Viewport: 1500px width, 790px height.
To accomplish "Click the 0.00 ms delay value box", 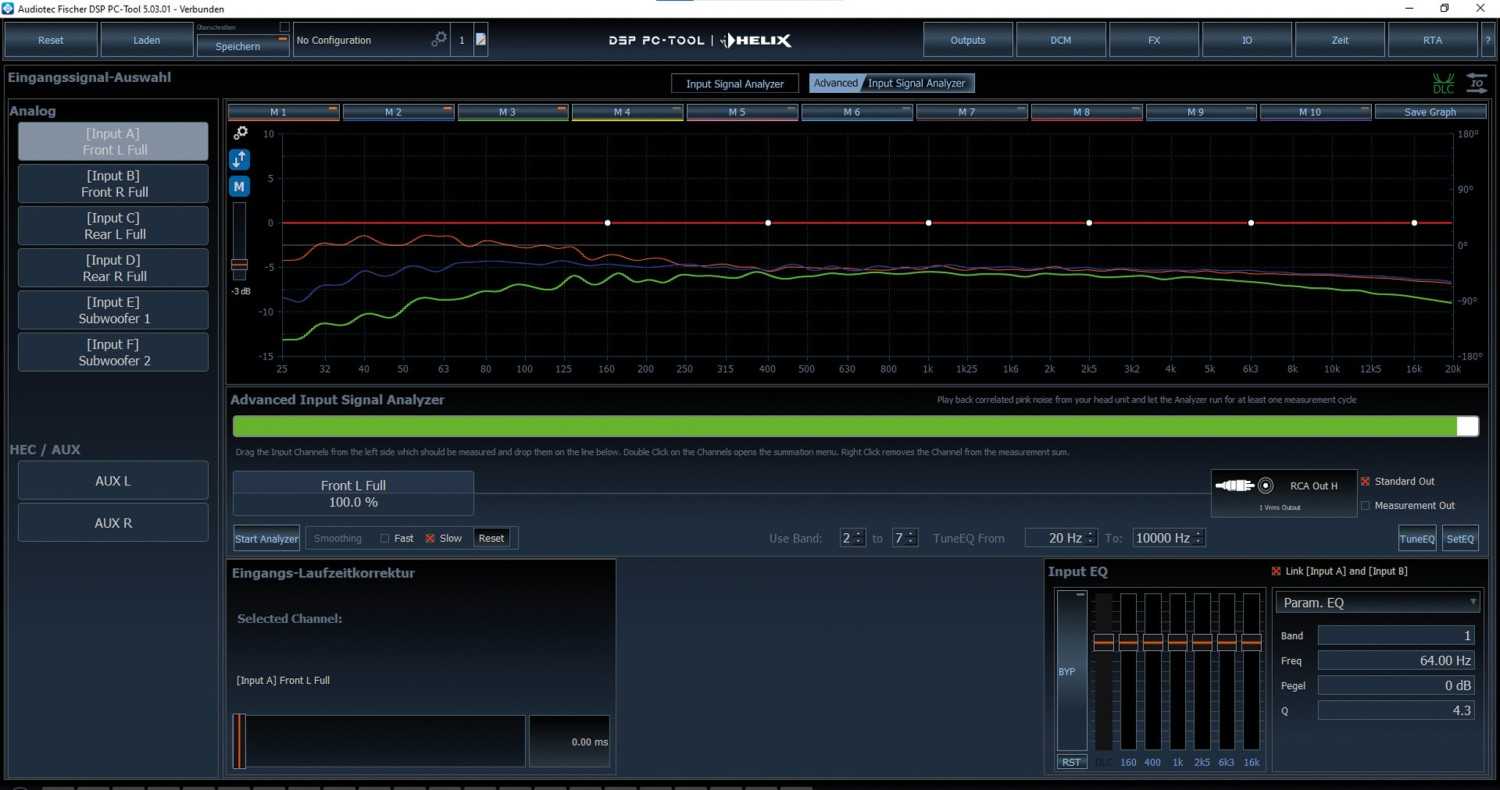I will tap(569, 741).
